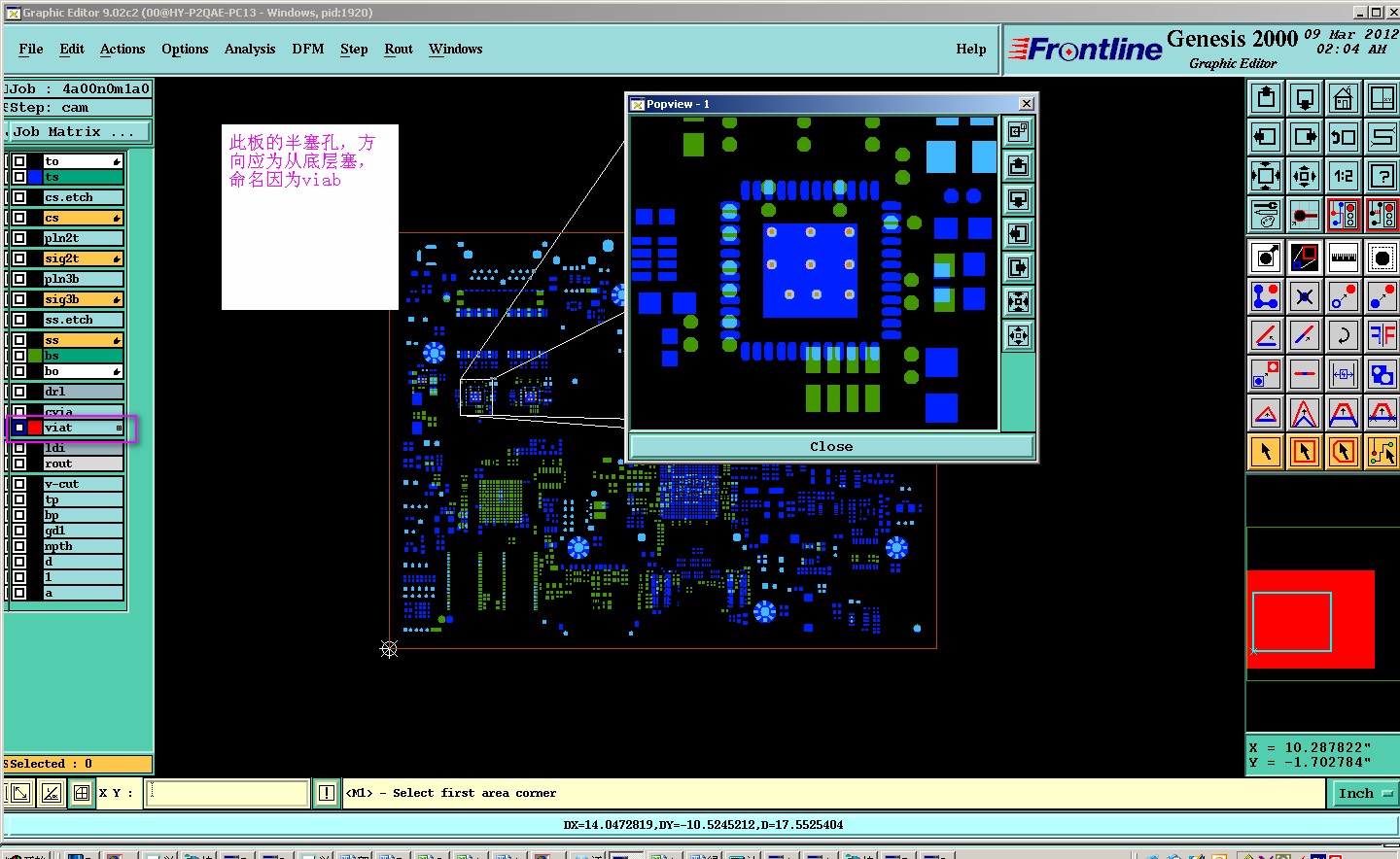Click the red overview thumbnail panel
Image resolution: width=1400 pixels, height=859 pixels.
pyautogui.click(x=1311, y=619)
